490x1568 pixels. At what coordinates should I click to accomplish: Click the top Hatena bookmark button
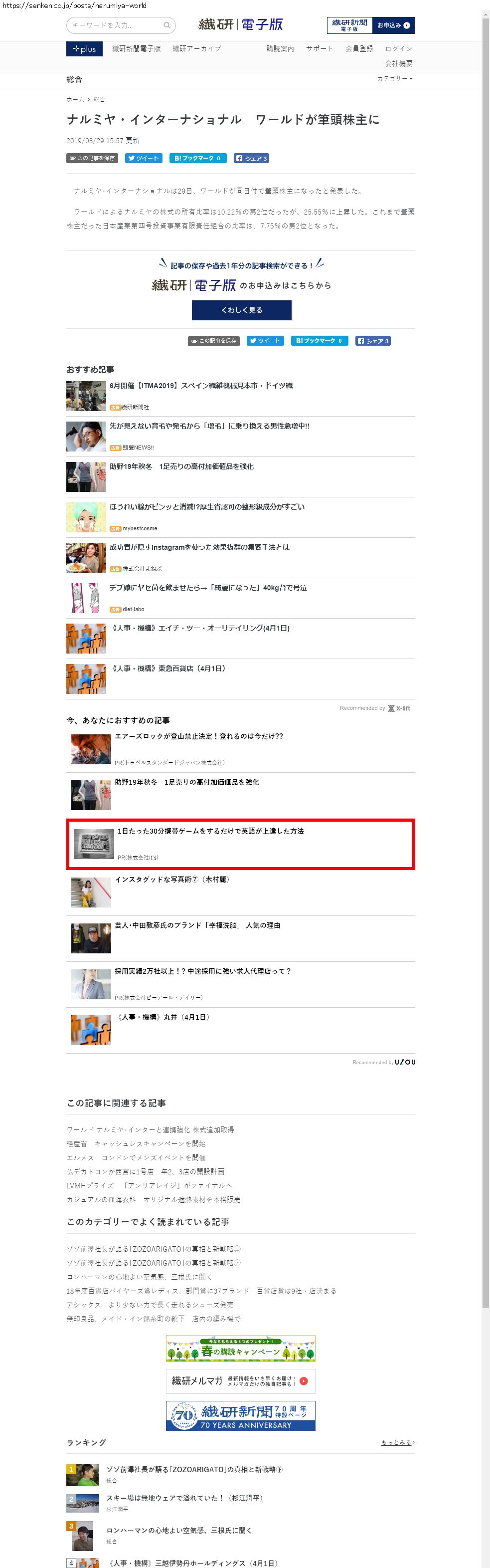[x=197, y=158]
